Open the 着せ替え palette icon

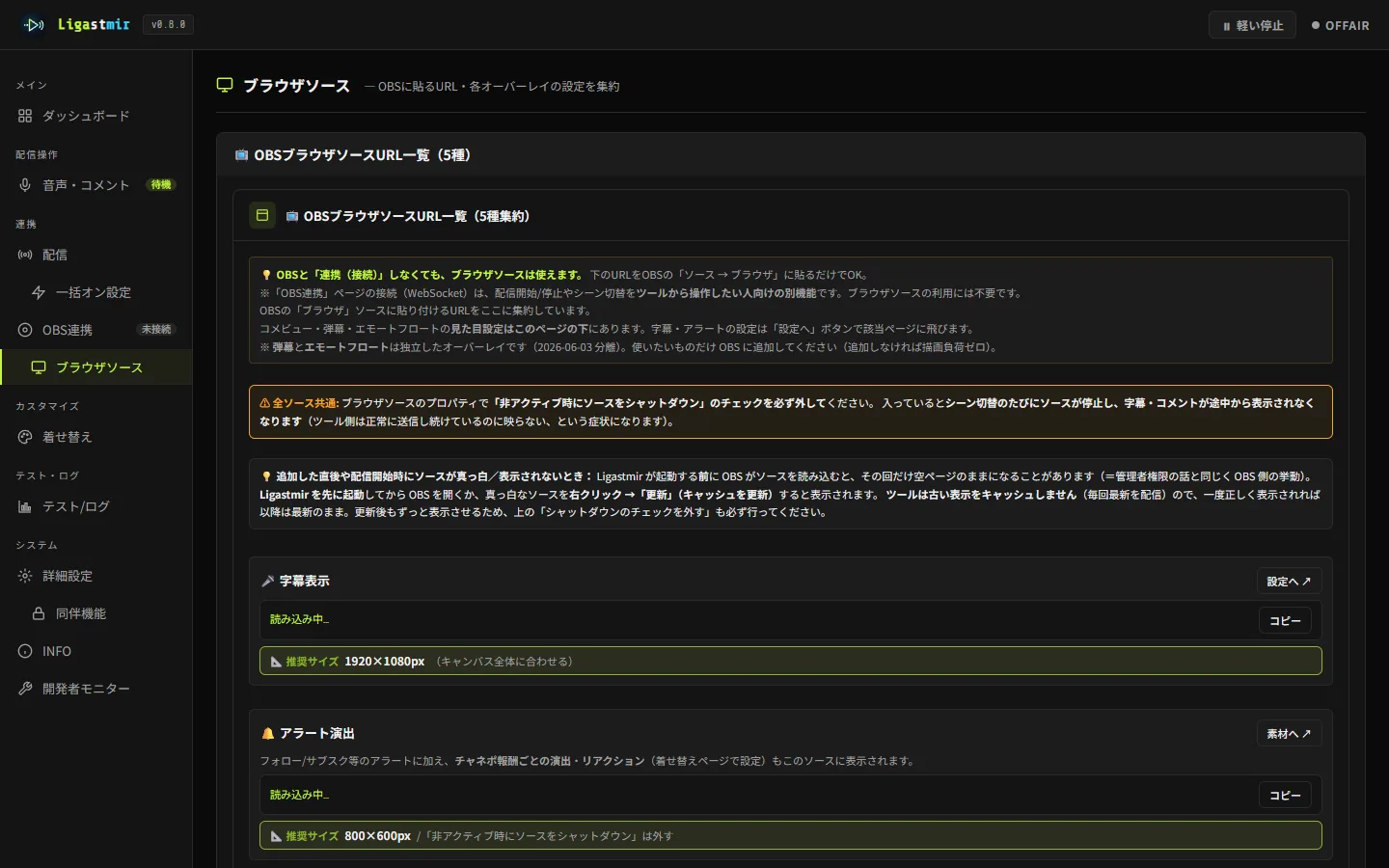(x=25, y=437)
